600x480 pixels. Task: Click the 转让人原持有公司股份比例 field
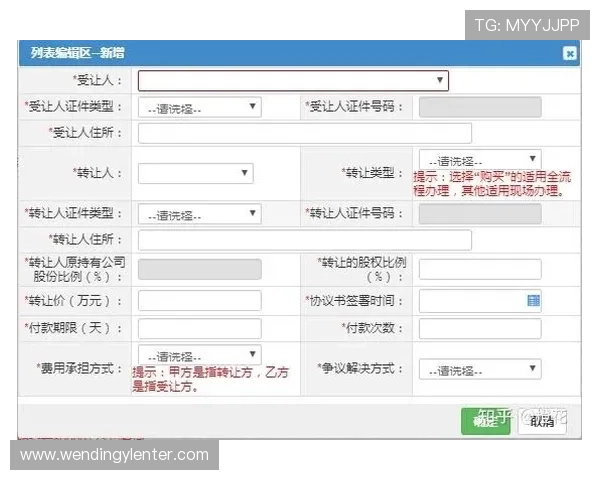(199, 269)
